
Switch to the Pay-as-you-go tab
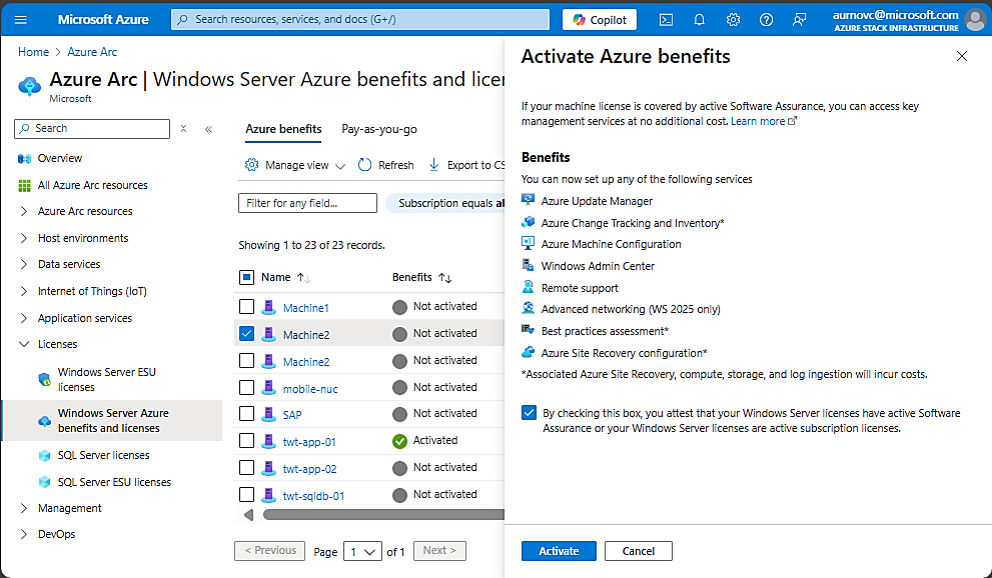(379, 129)
